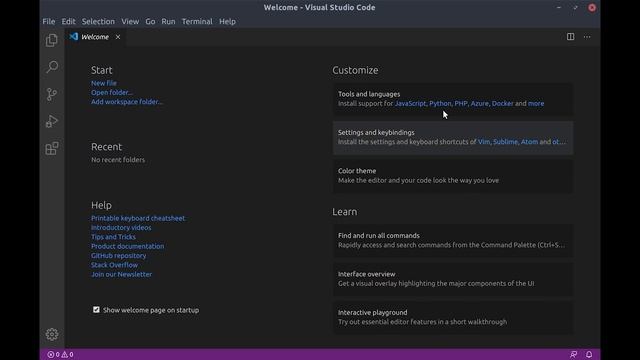Click the Split Editor Right icon
The height and width of the screenshot is (360, 640).
570,37
